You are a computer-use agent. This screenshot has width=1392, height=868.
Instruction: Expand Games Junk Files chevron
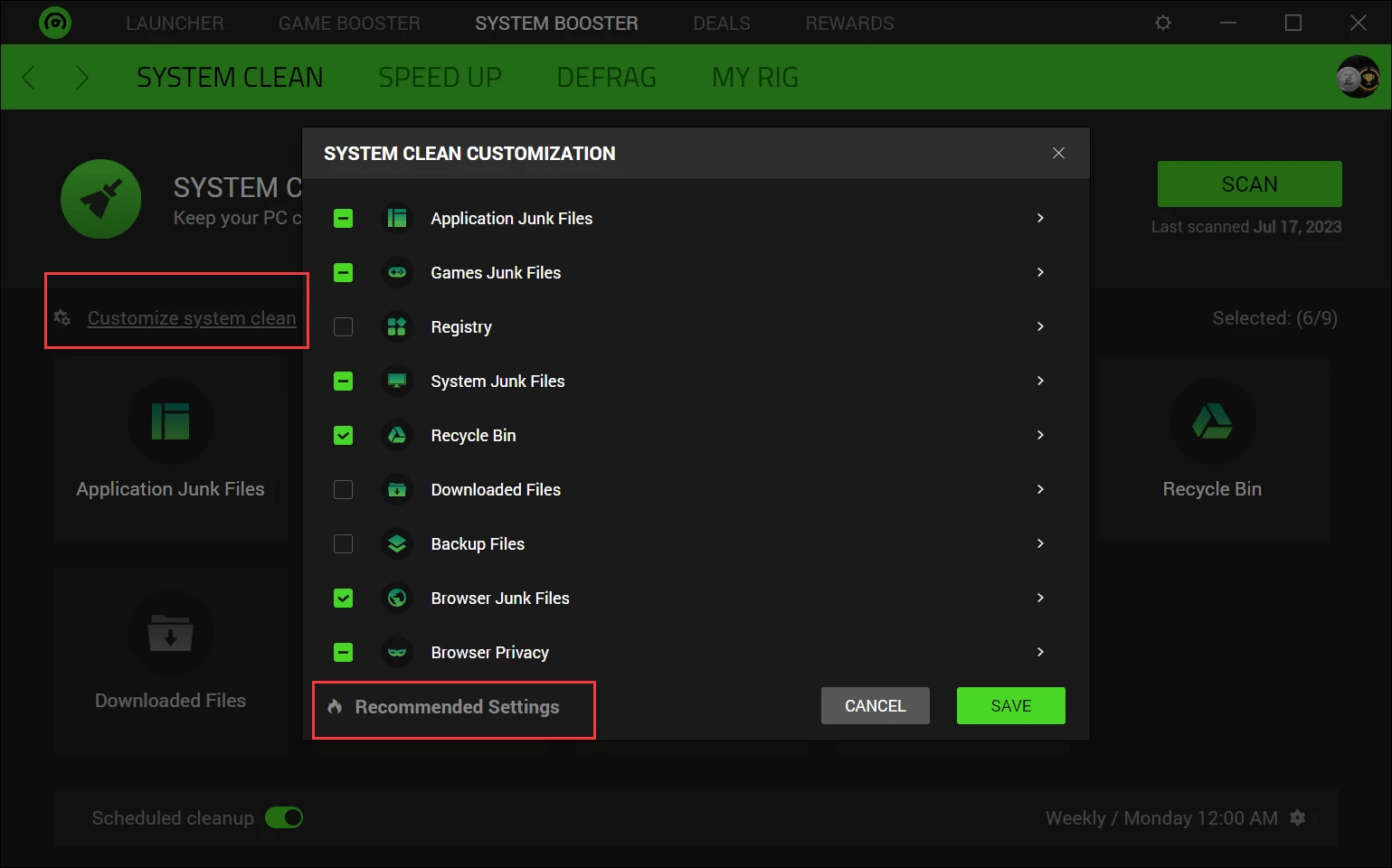tap(1040, 272)
